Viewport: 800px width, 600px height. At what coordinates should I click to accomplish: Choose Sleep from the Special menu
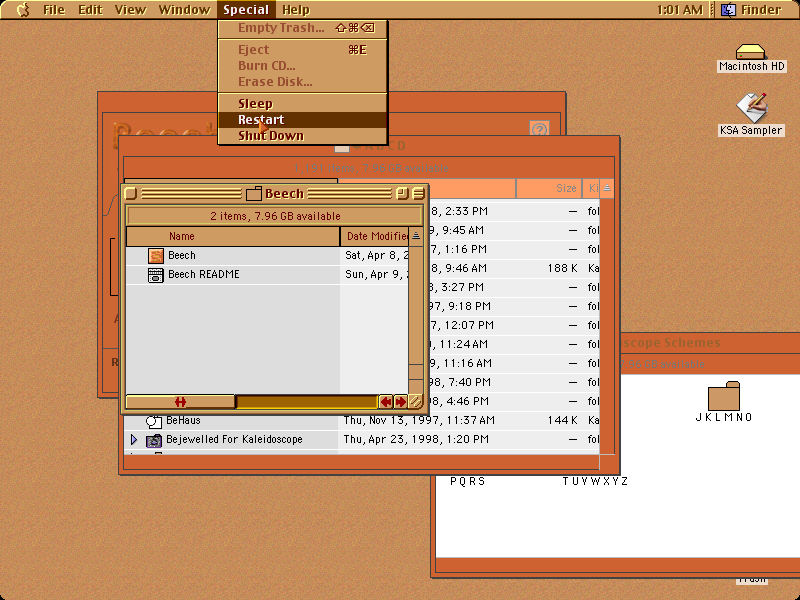point(303,104)
